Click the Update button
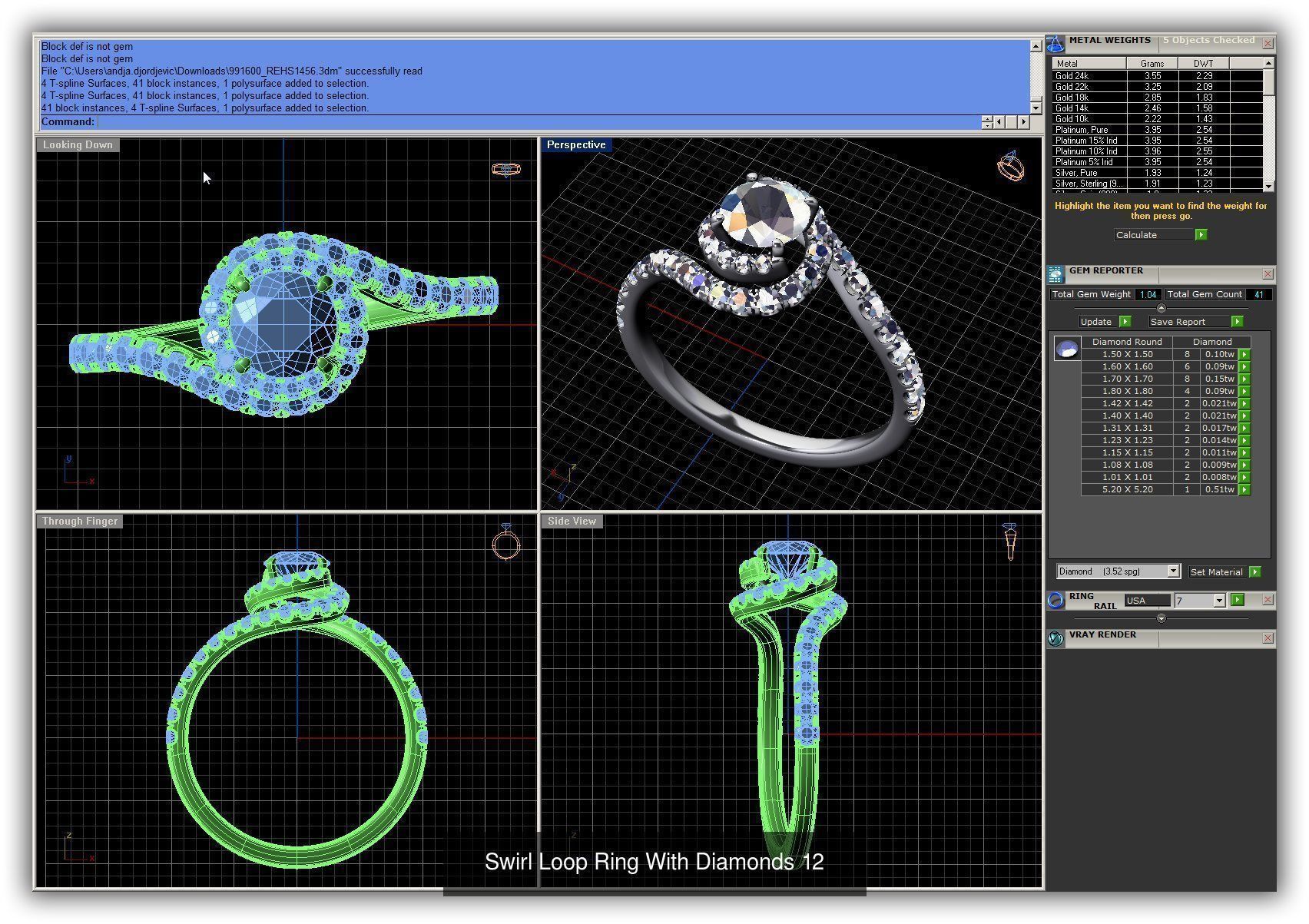The width and height of the screenshot is (1309, 924). pyautogui.click(x=1099, y=322)
